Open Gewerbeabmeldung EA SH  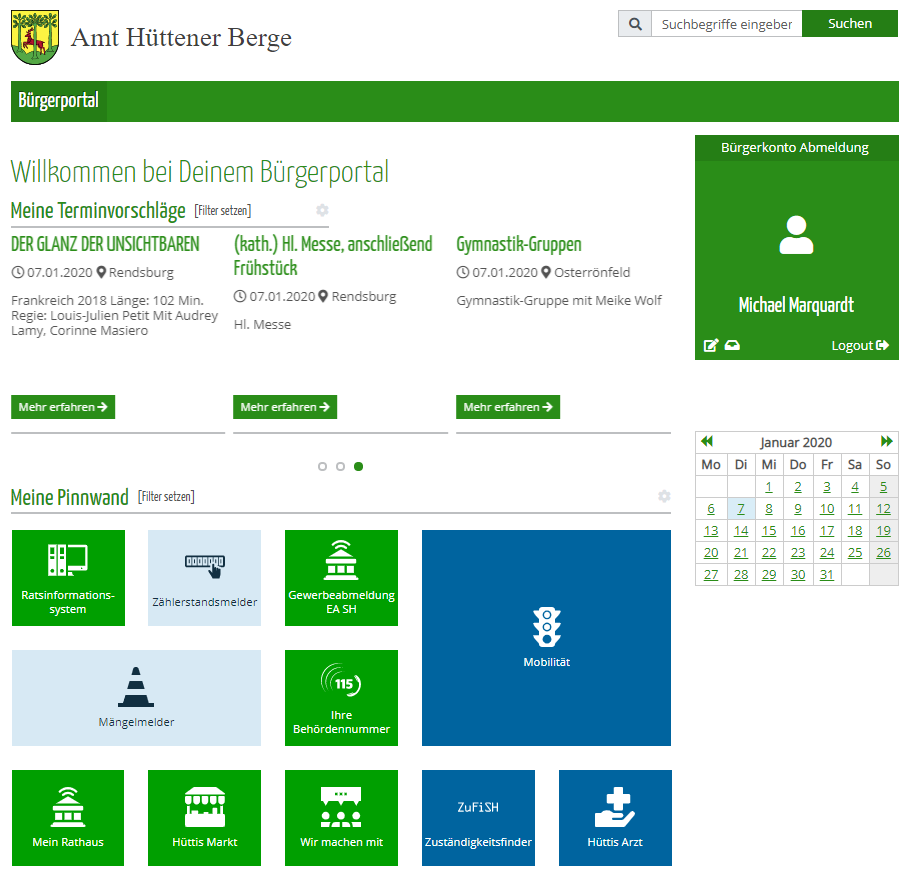pyautogui.click(x=341, y=578)
